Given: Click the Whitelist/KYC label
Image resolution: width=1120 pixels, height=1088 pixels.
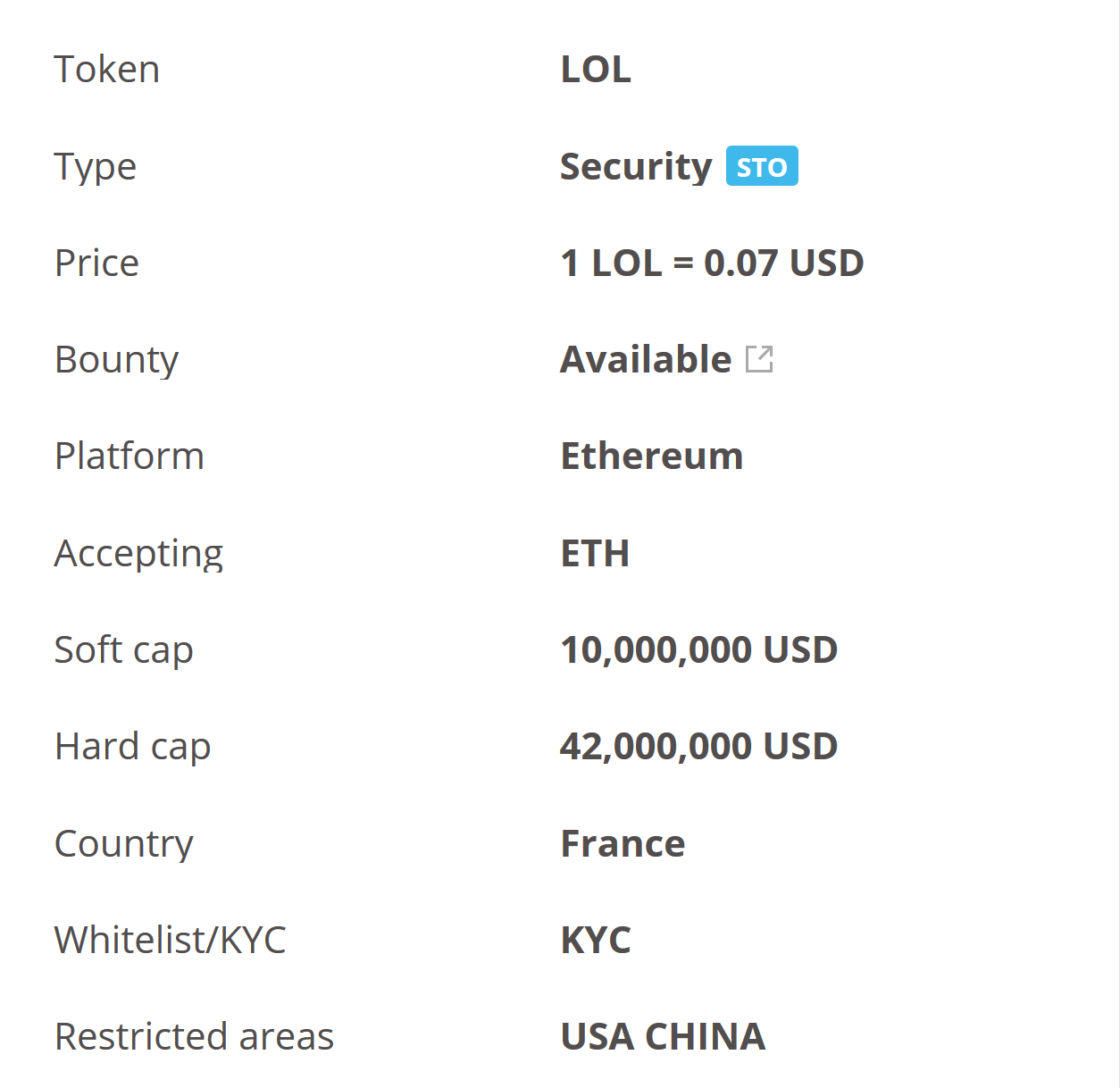Looking at the screenshot, I should point(171,941).
